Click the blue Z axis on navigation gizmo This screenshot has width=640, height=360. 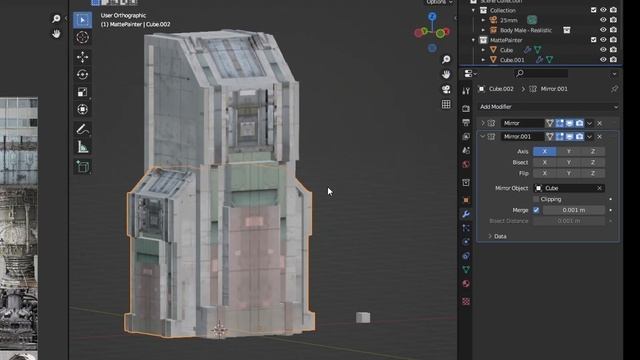coord(432,16)
